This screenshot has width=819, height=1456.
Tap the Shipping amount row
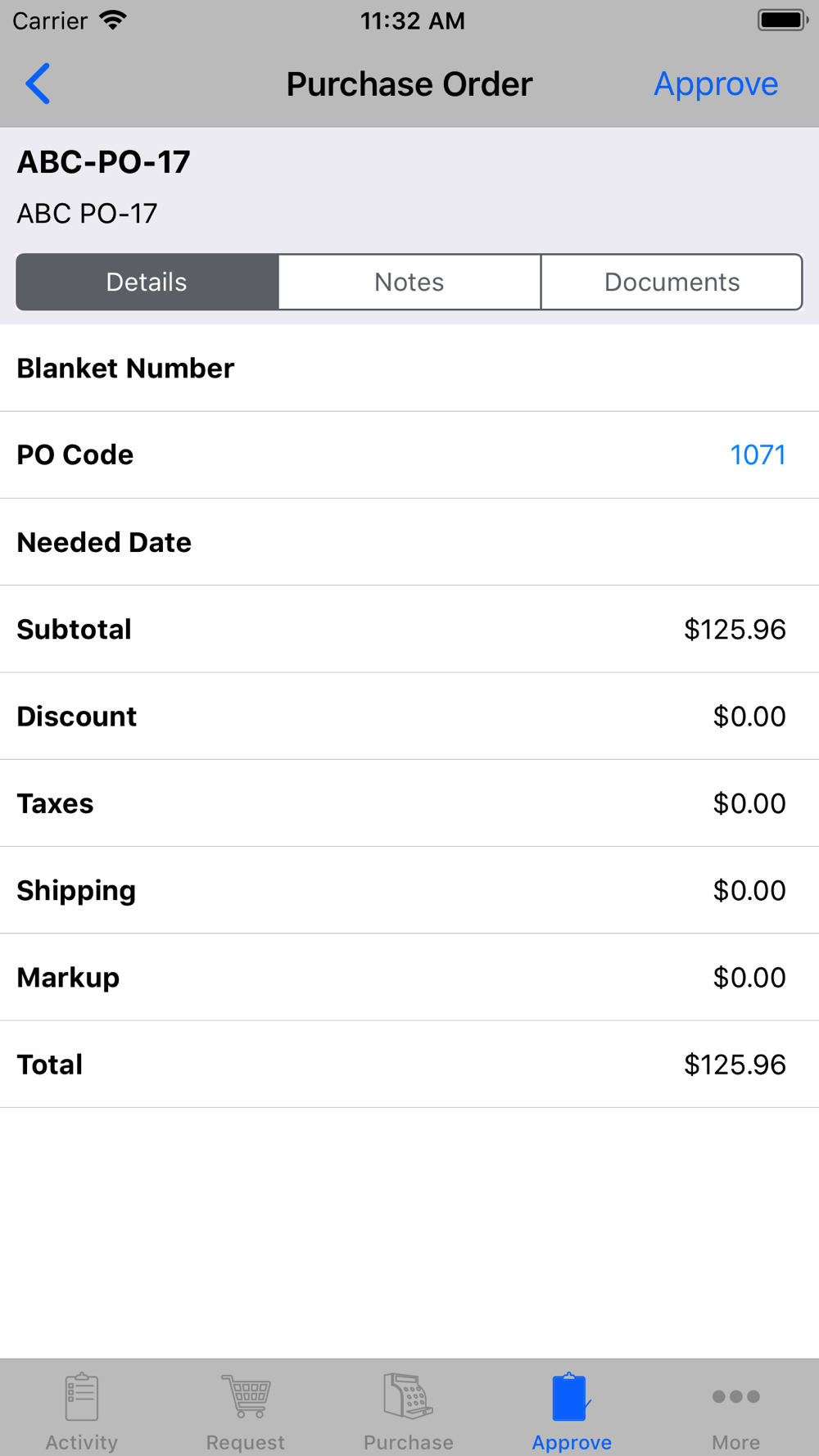[x=409, y=891]
